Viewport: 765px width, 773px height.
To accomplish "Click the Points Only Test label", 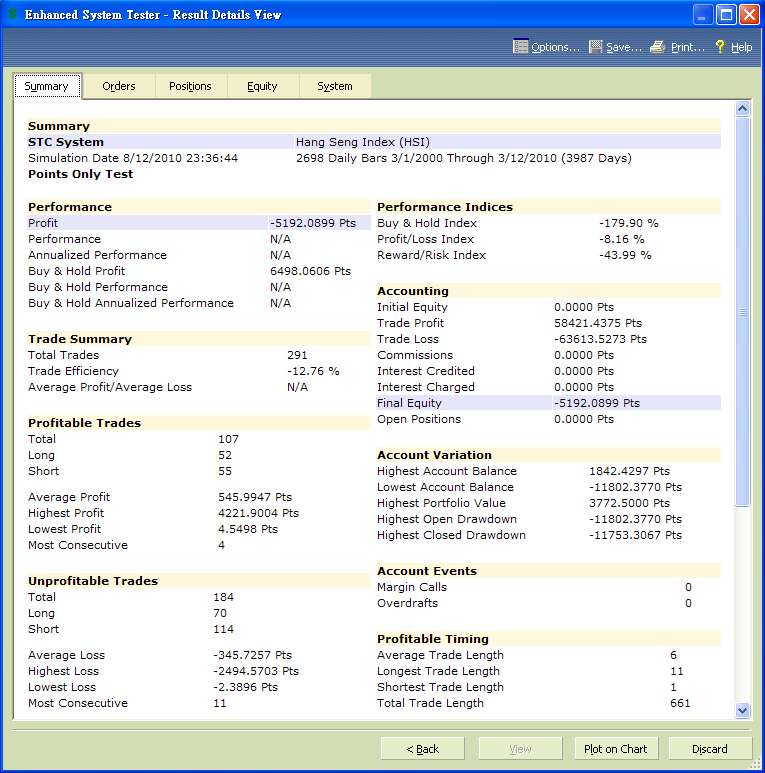I will pyautogui.click(x=80, y=174).
